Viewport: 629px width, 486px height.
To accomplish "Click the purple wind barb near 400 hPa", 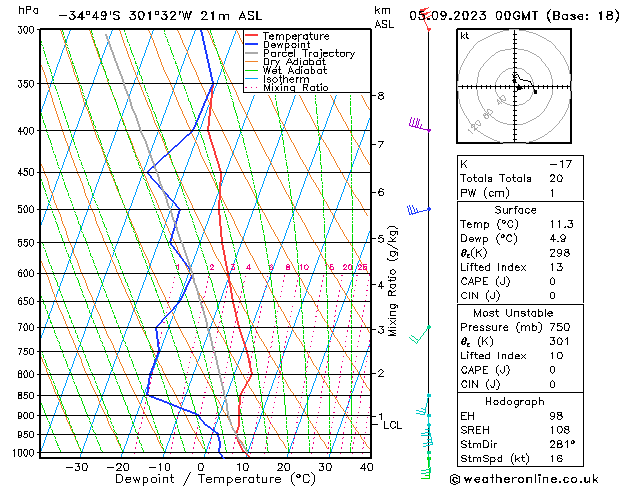I will click(x=419, y=124).
